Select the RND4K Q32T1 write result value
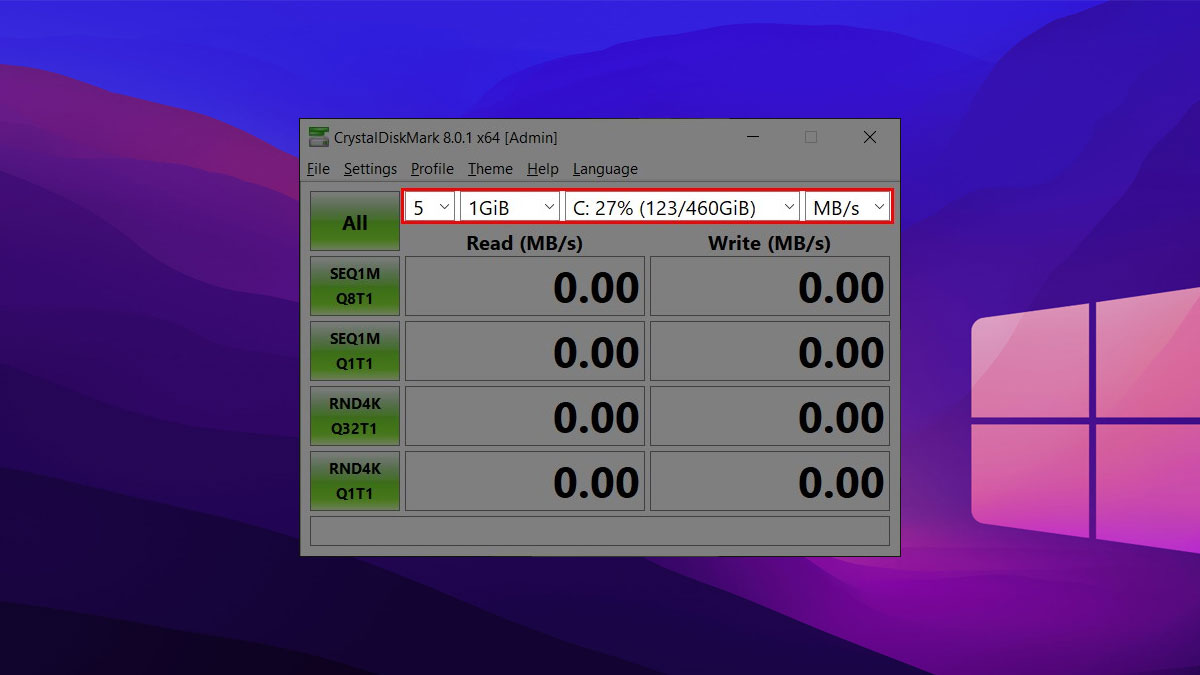Viewport: 1200px width, 675px height. [x=770, y=416]
